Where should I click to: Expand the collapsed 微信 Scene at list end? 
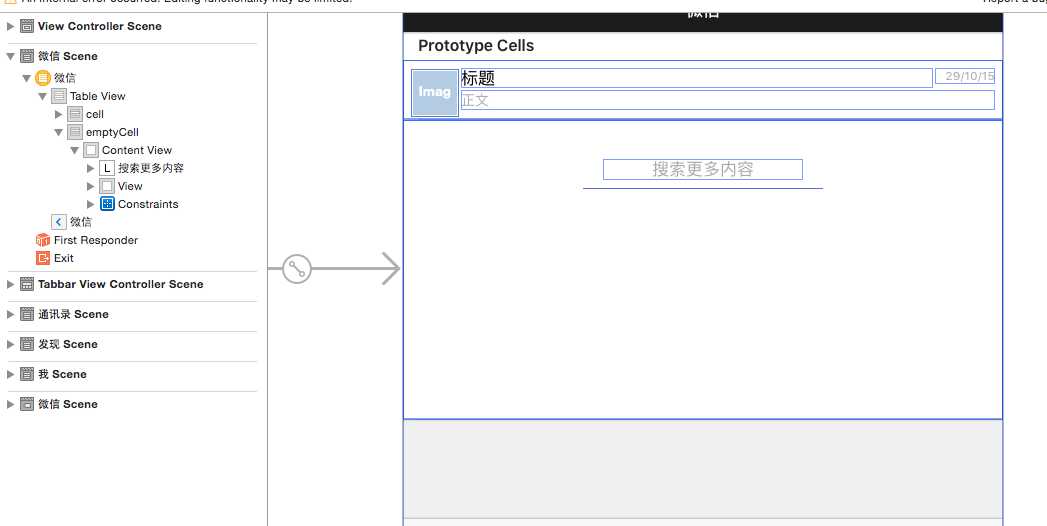10,405
